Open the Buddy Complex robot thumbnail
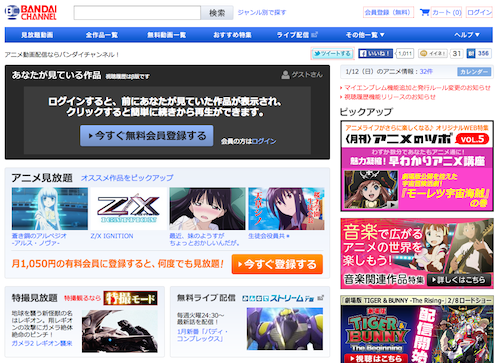The height and width of the screenshot is (363, 500). [x=285, y=329]
